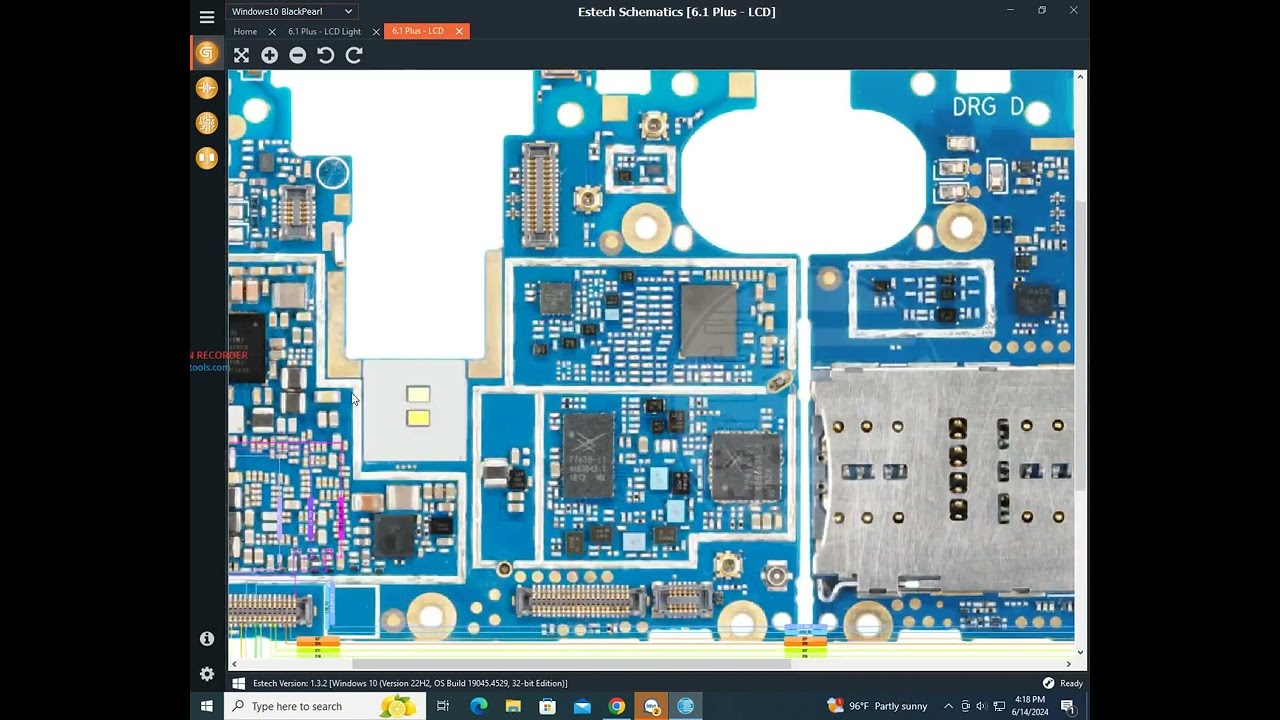Open the Windows Start menu
The height and width of the screenshot is (720, 1280).
207,706
